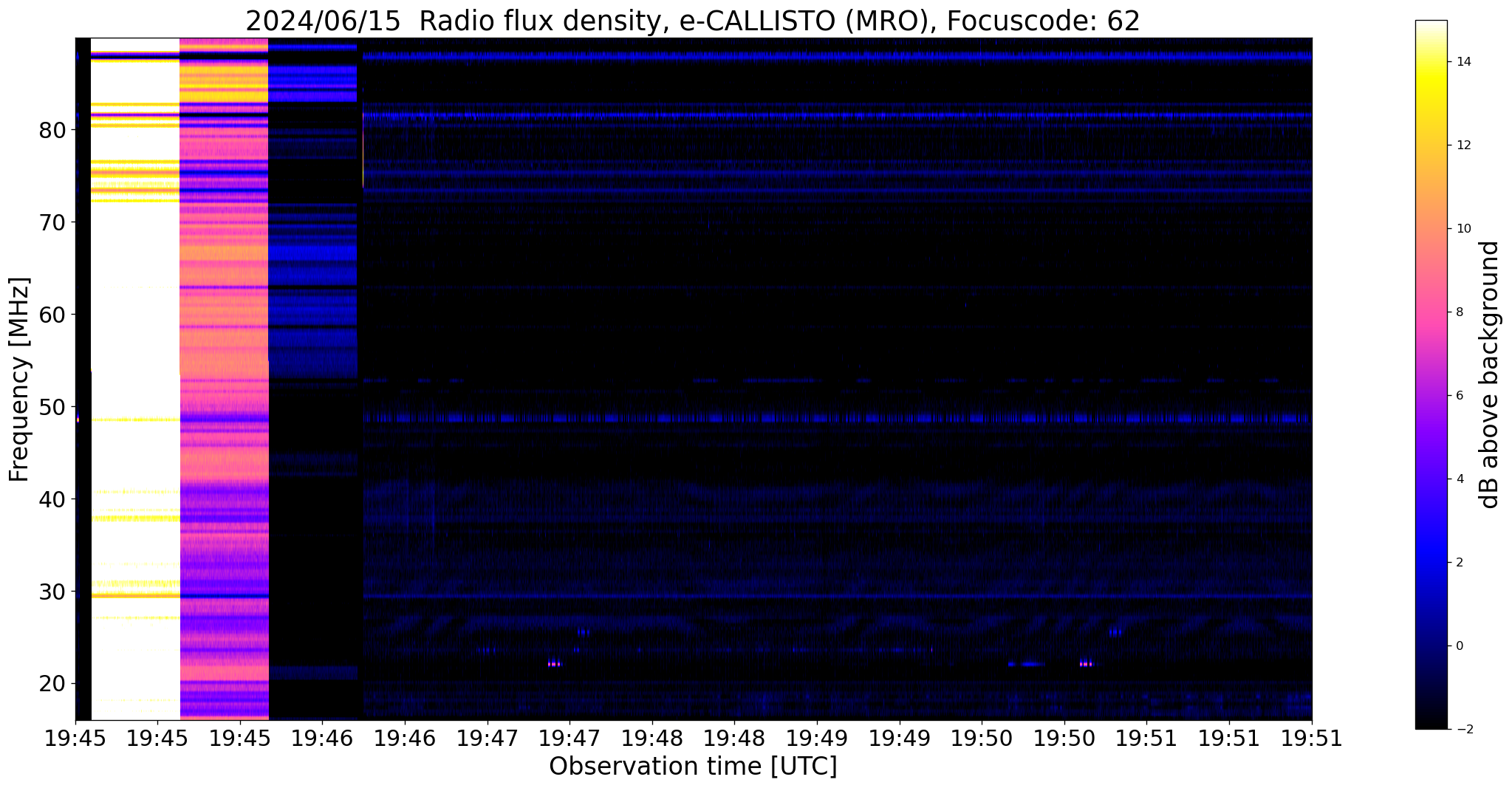The width and height of the screenshot is (1512, 788).
Task: Click the 40 MHz tick label
Action: click(x=52, y=499)
